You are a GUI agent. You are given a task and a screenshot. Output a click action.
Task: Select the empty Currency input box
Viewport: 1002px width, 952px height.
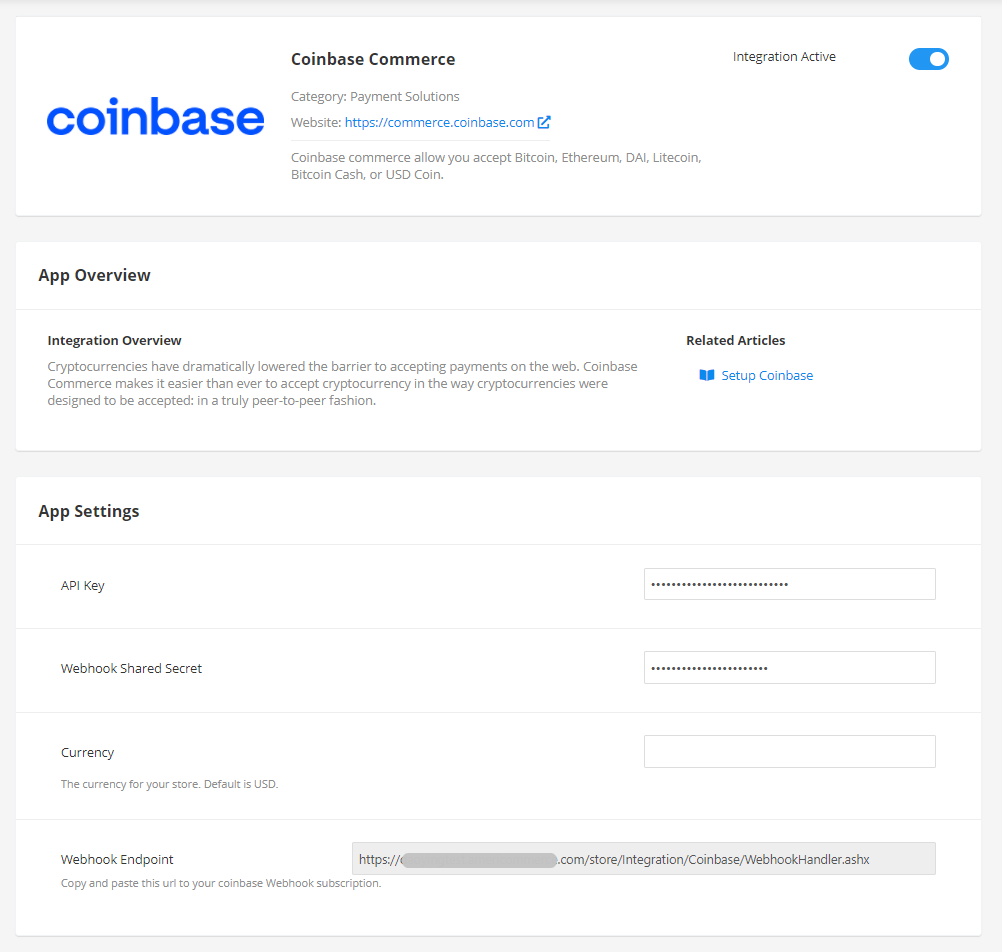[x=789, y=752]
